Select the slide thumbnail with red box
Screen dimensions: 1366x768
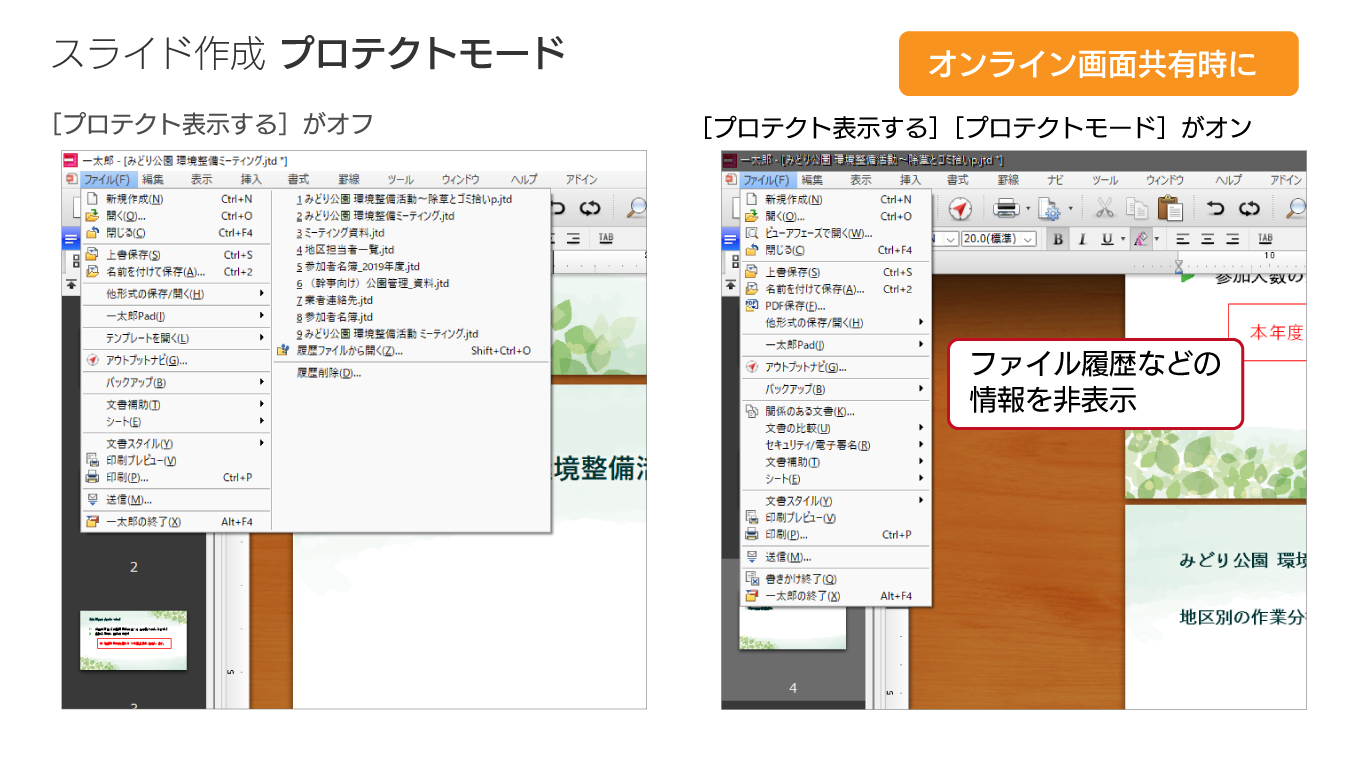coord(133,640)
